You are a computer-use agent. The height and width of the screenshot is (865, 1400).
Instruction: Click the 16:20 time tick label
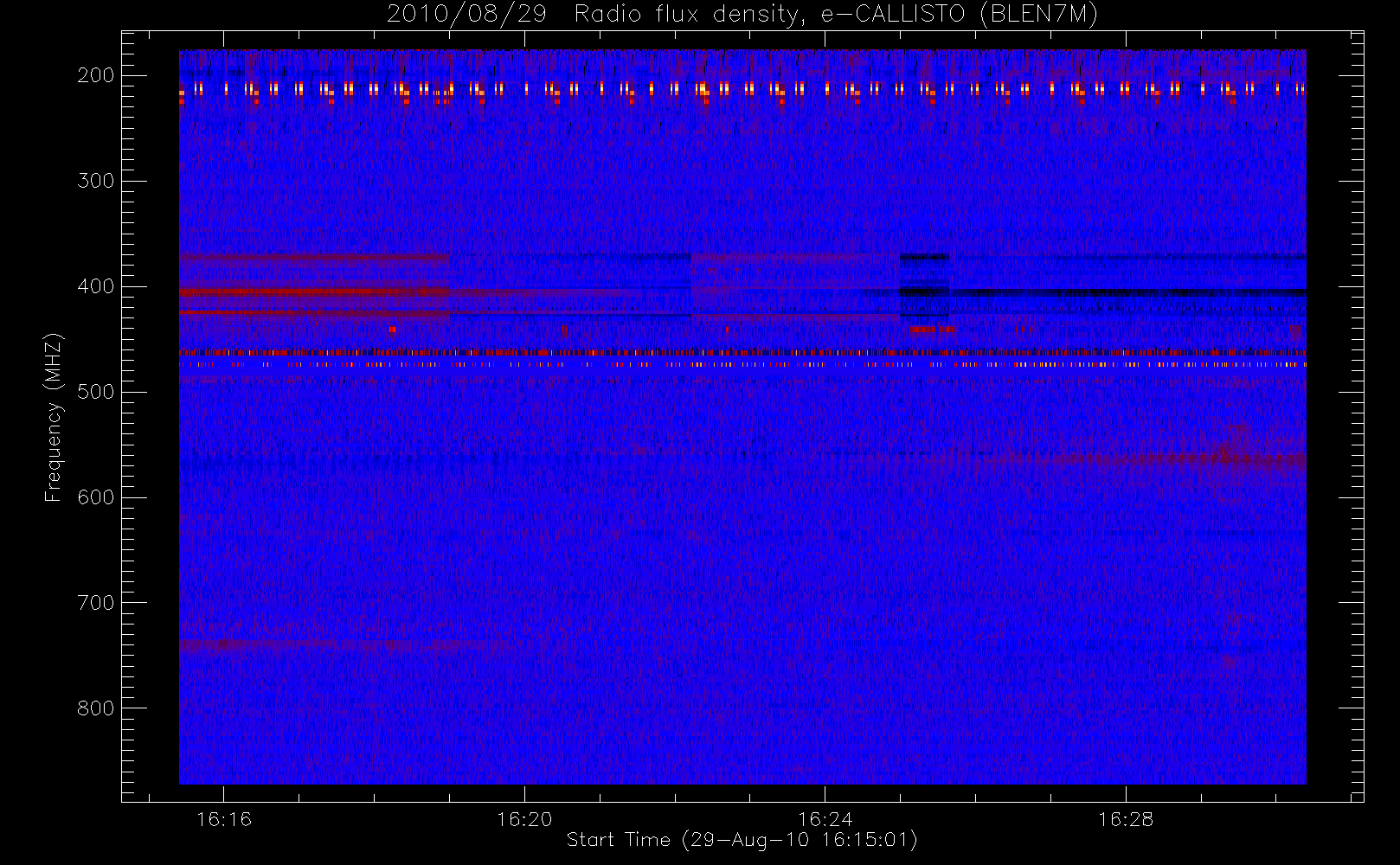tap(524, 819)
